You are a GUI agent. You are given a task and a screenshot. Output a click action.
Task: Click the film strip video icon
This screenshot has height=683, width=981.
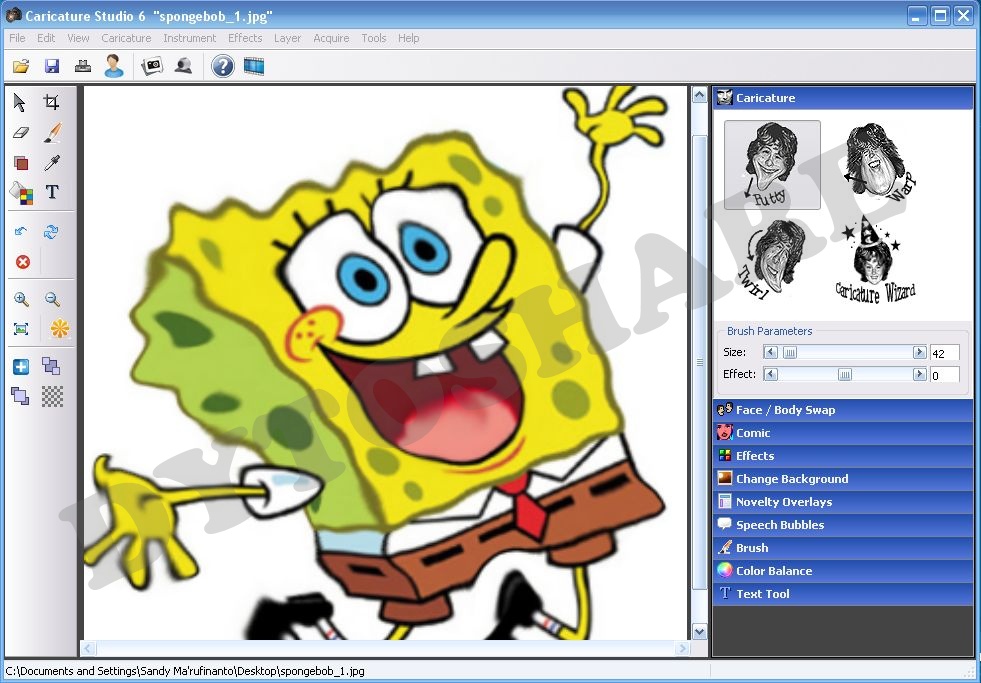pyautogui.click(x=254, y=66)
